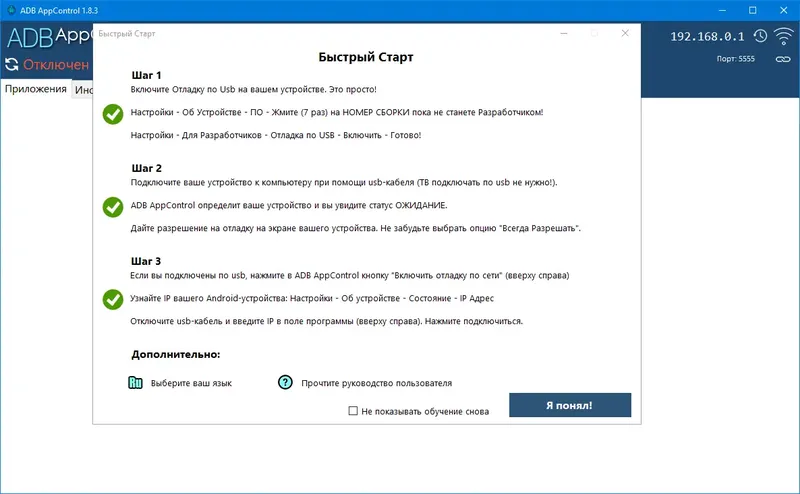
Task: Click the green checkmark for Шаг 2
Action: tap(113, 207)
